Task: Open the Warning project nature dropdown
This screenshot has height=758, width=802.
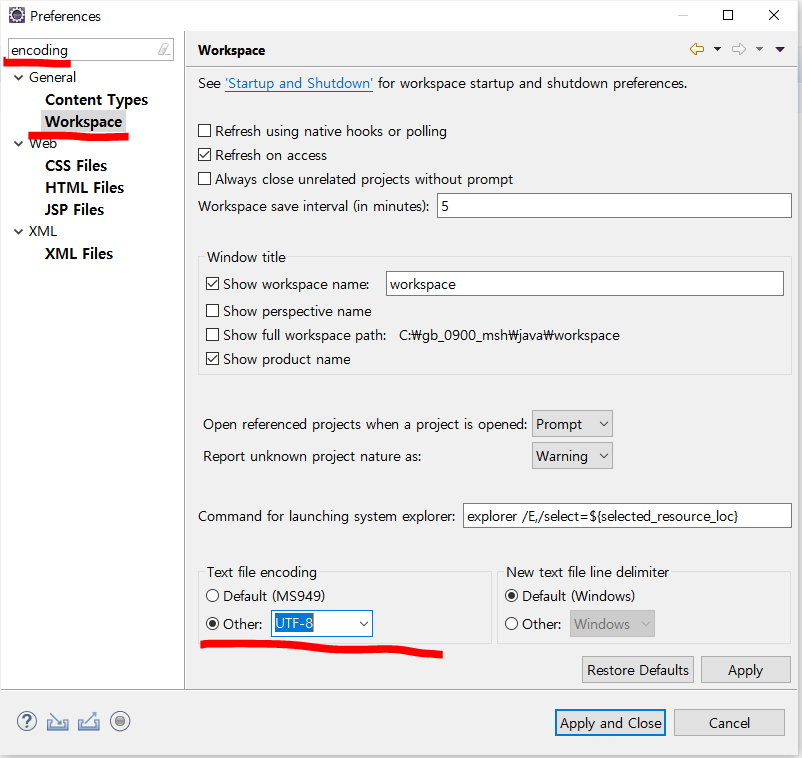Action: point(572,456)
